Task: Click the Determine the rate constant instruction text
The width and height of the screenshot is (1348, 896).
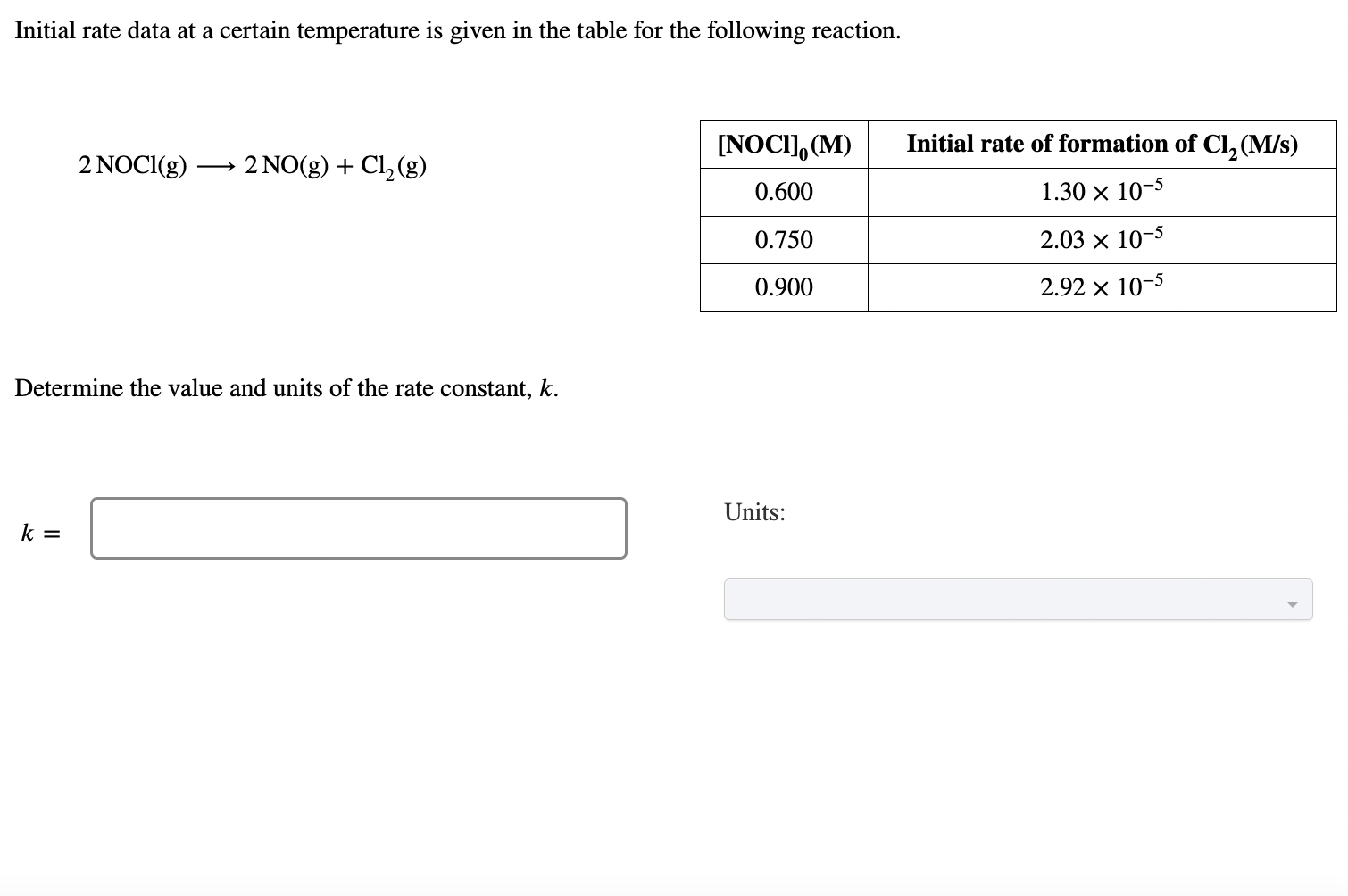Action: click(286, 388)
